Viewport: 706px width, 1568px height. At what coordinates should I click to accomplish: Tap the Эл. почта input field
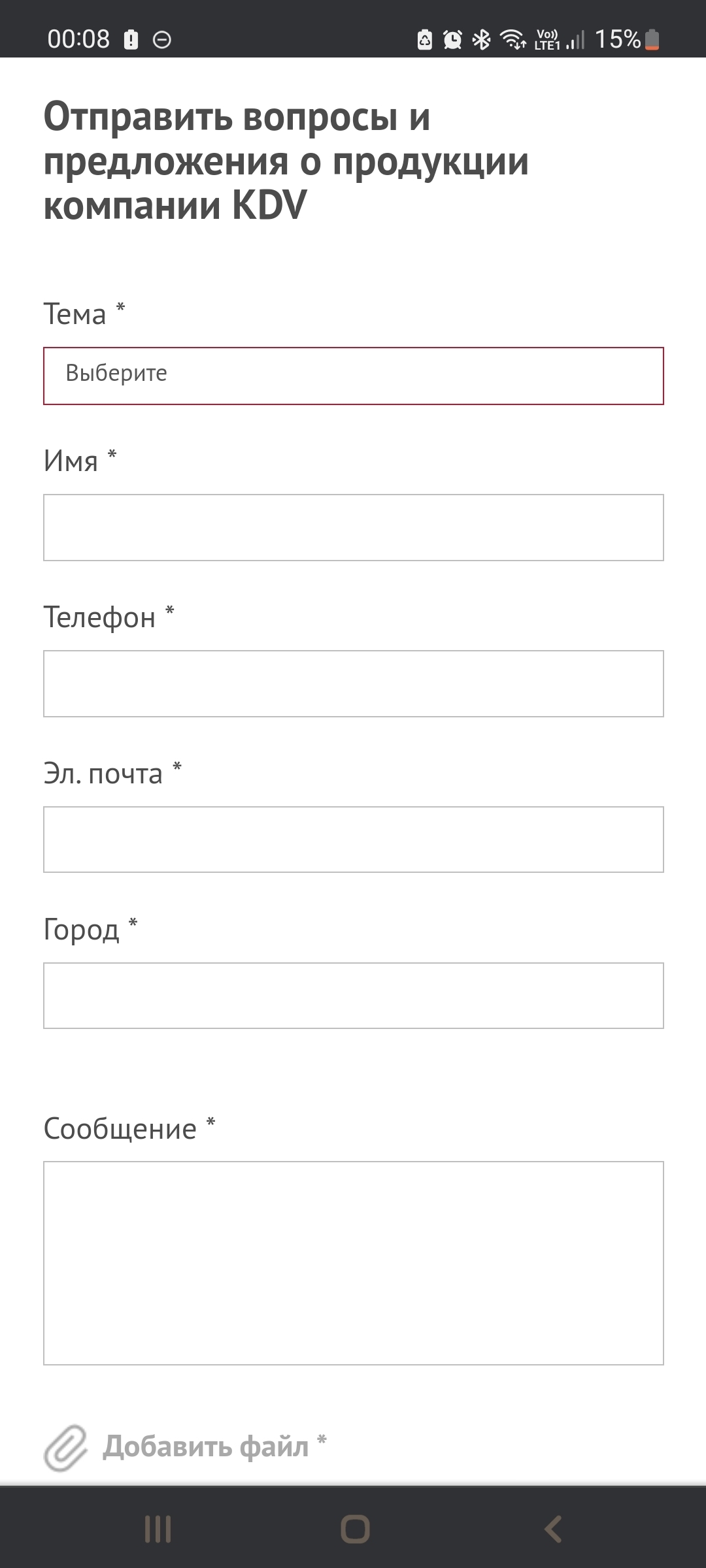(x=353, y=840)
